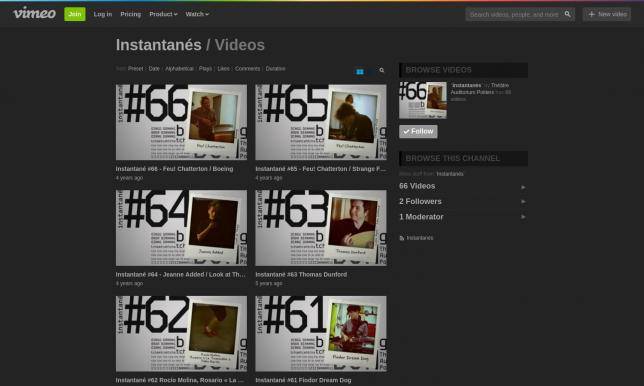
Task: Sort videos by Comments
Action: (248, 69)
